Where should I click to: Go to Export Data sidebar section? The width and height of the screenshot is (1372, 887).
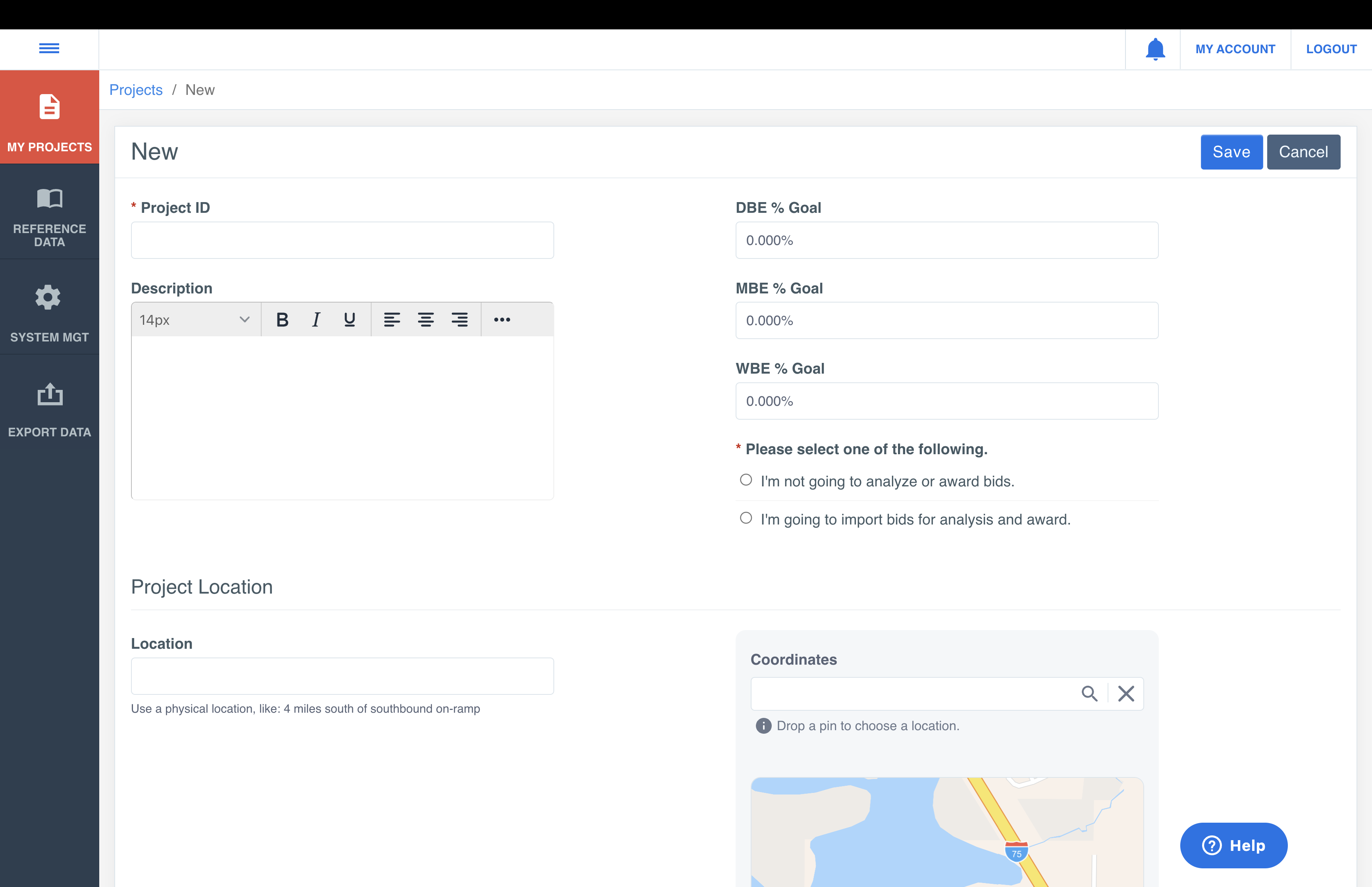click(x=50, y=409)
